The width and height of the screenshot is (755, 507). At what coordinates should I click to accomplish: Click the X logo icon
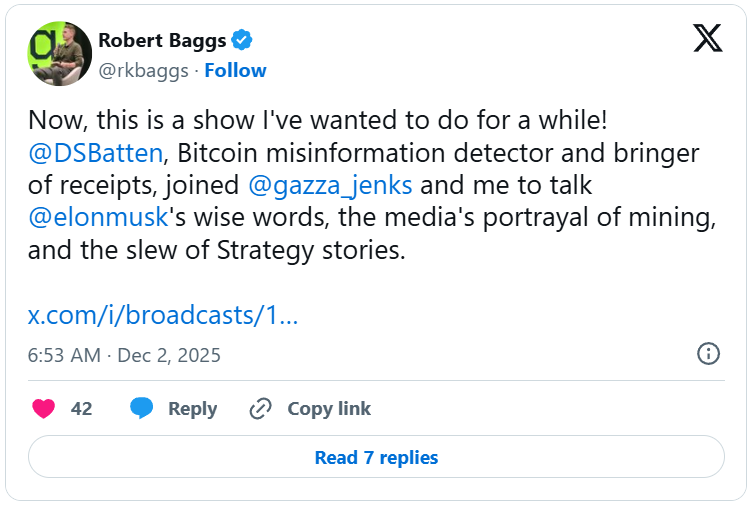pos(707,38)
